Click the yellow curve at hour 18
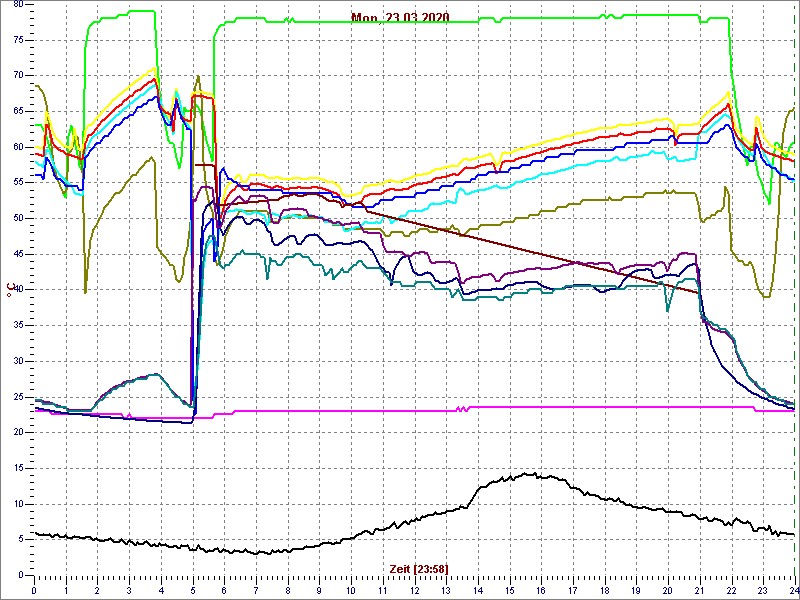This screenshot has height=600, width=800. point(604,127)
